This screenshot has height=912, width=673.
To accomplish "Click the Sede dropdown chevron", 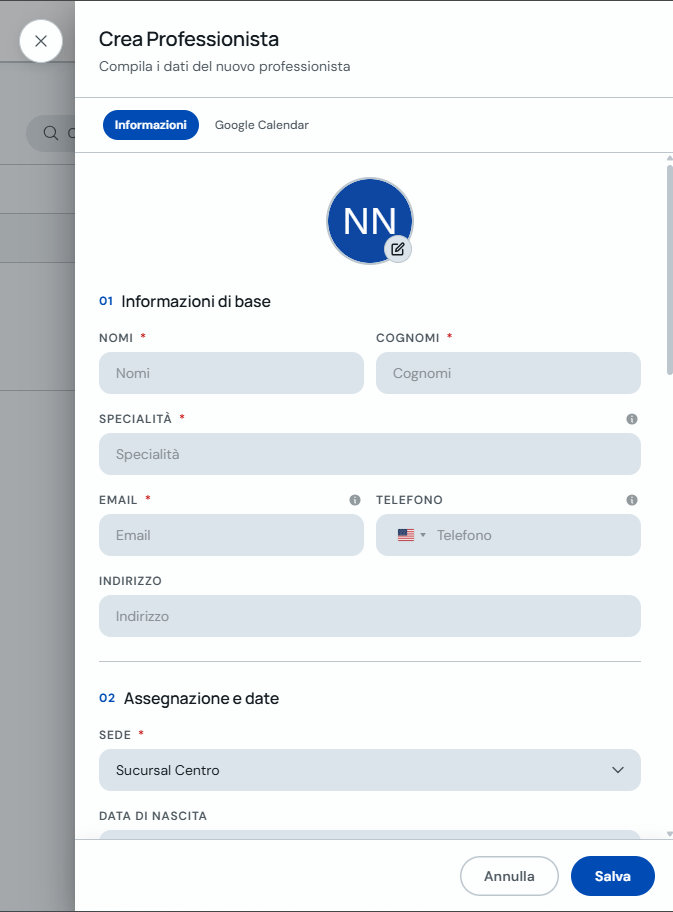I will [618, 770].
